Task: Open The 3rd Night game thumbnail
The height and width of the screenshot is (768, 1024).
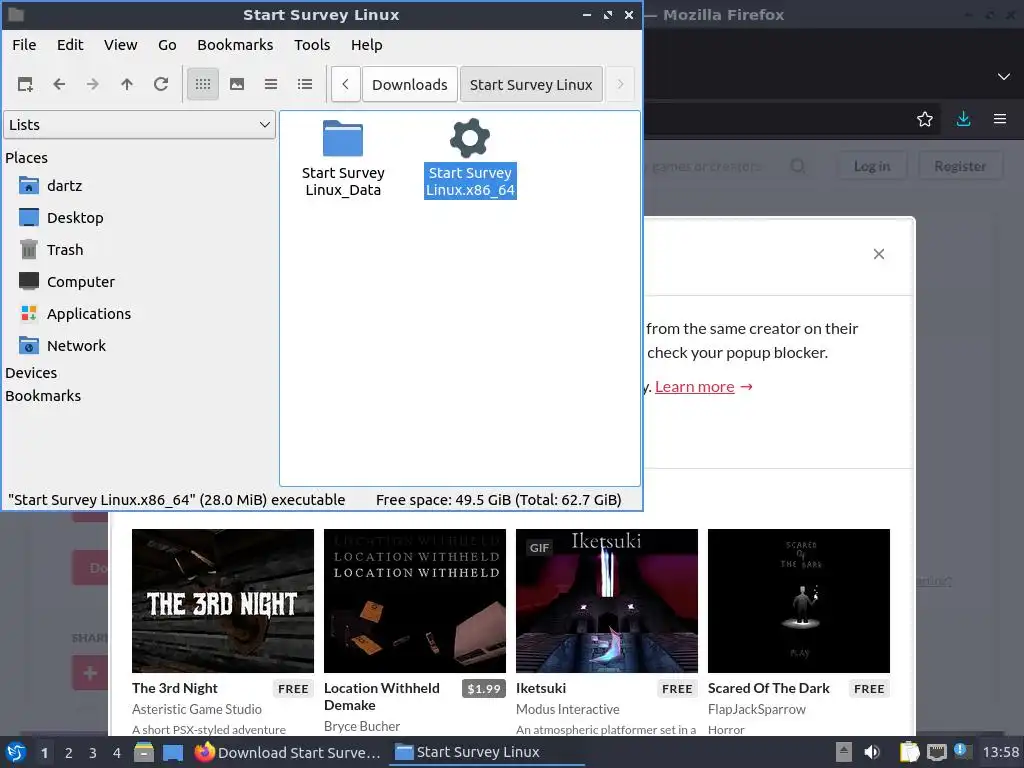Action: [223, 601]
